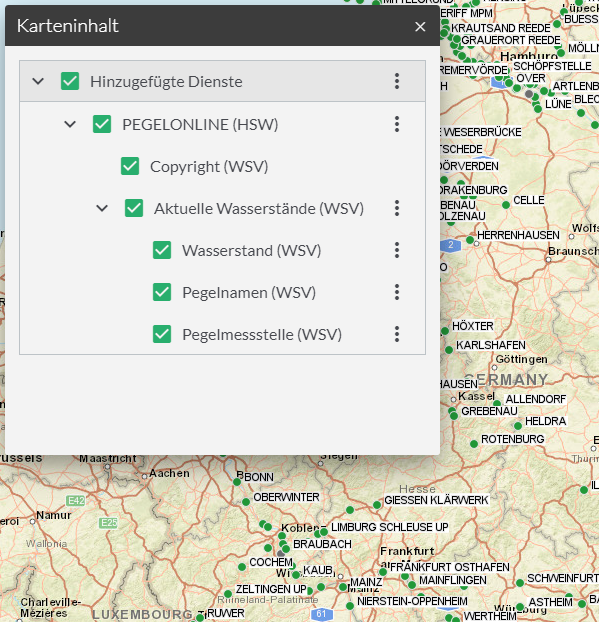
Task: Select the Hinzugefügte Dienste label
Action: 166,82
